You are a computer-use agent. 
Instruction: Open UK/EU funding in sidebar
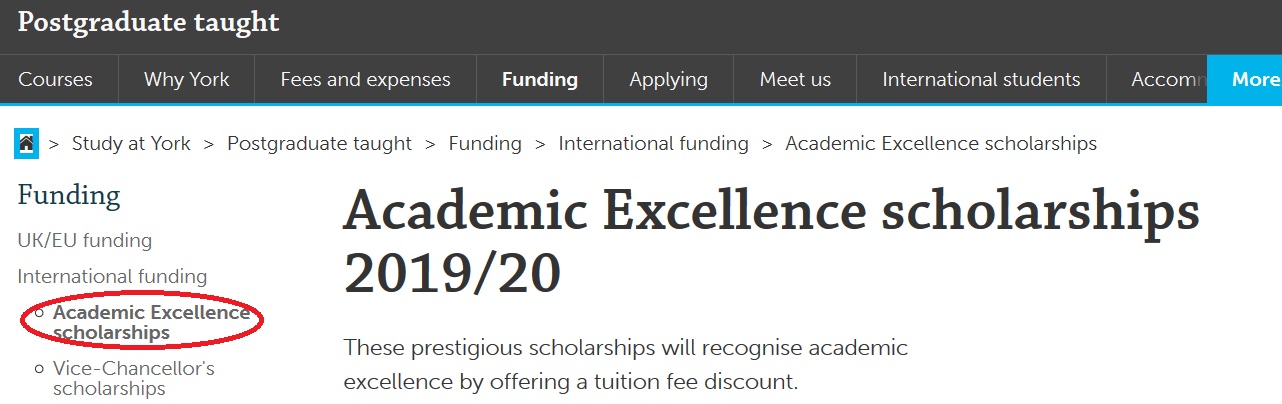point(85,241)
